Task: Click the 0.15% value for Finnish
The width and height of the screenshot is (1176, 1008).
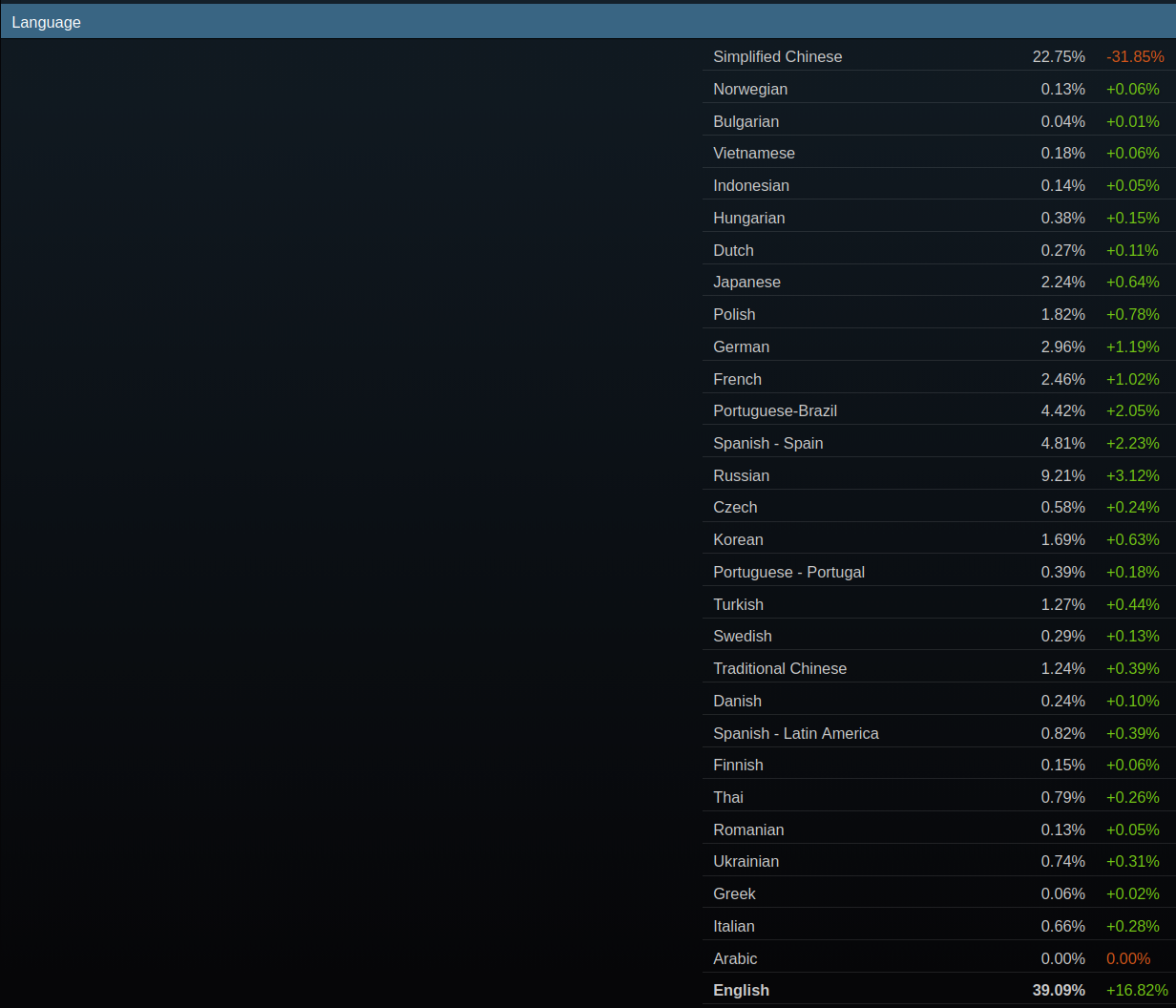Action: point(1063,765)
